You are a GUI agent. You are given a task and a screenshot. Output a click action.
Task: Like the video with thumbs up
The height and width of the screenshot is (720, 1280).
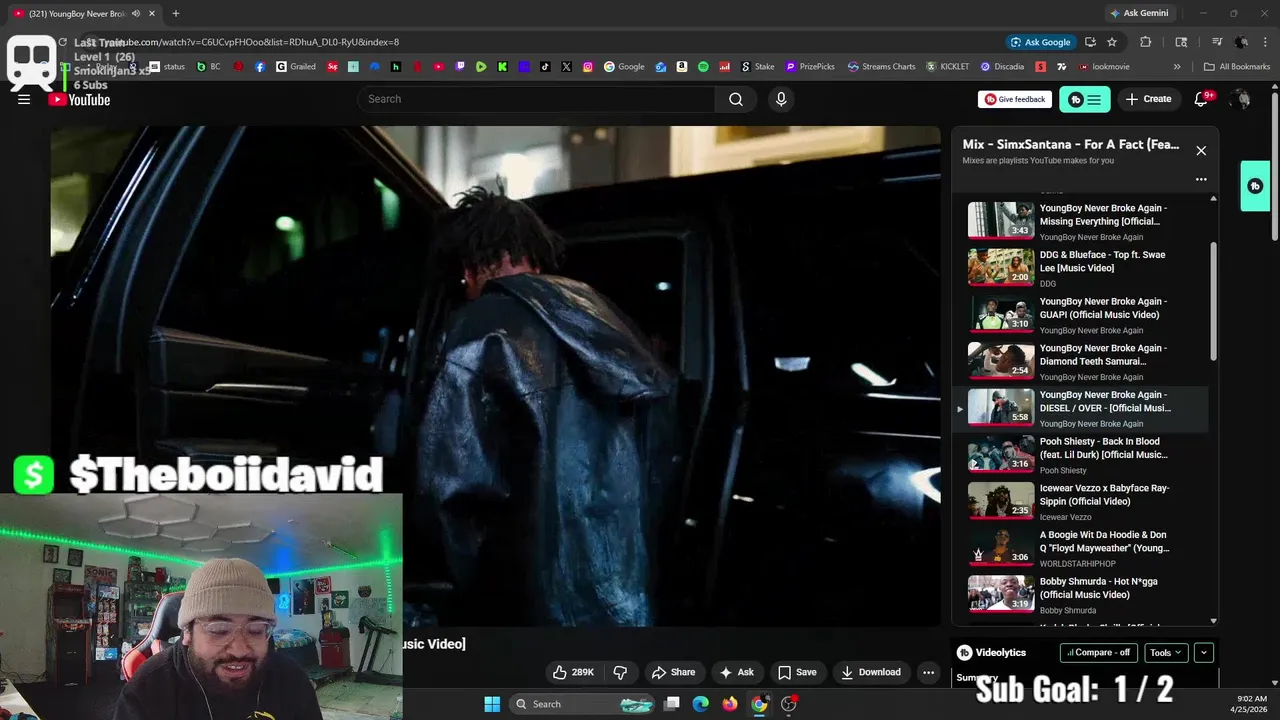click(574, 672)
